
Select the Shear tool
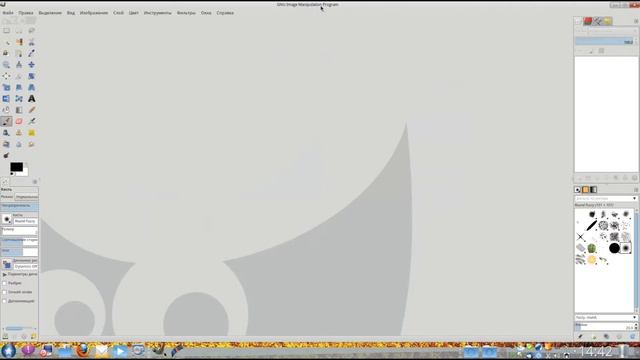tap(19, 87)
